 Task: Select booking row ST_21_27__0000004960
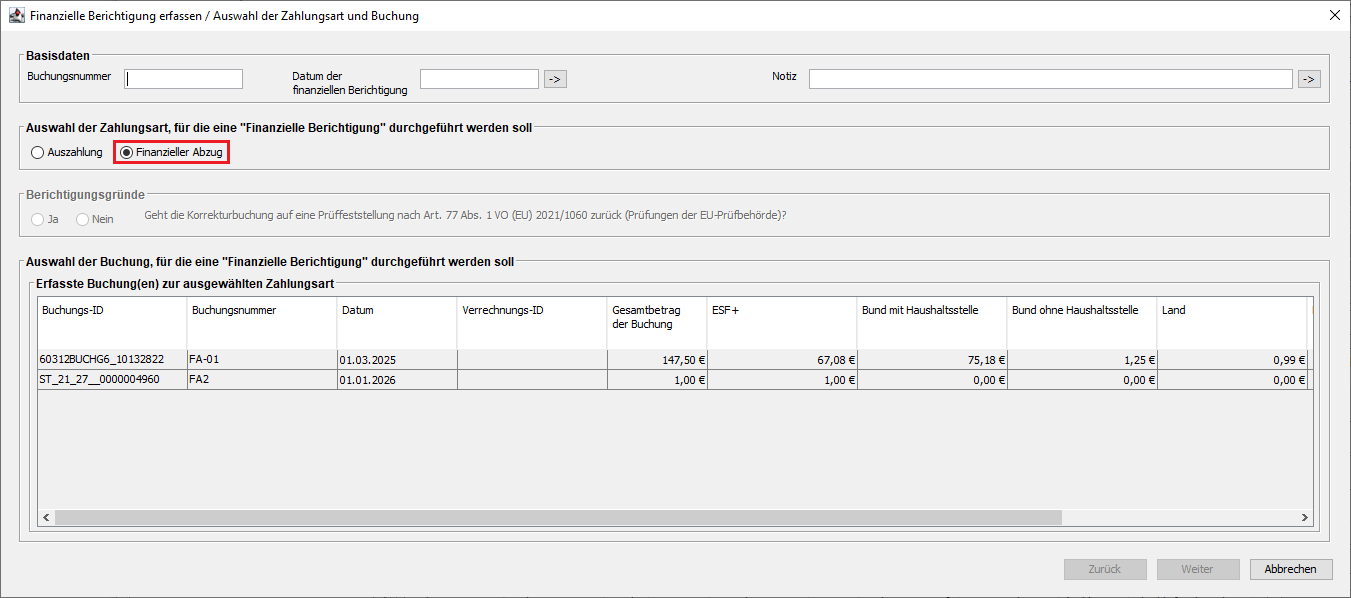click(112, 380)
